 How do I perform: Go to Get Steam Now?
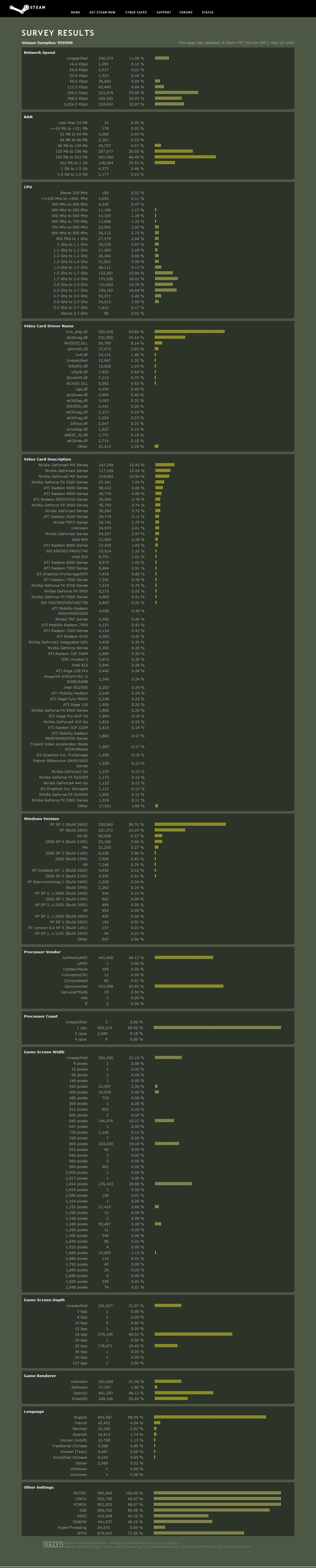(x=102, y=12)
